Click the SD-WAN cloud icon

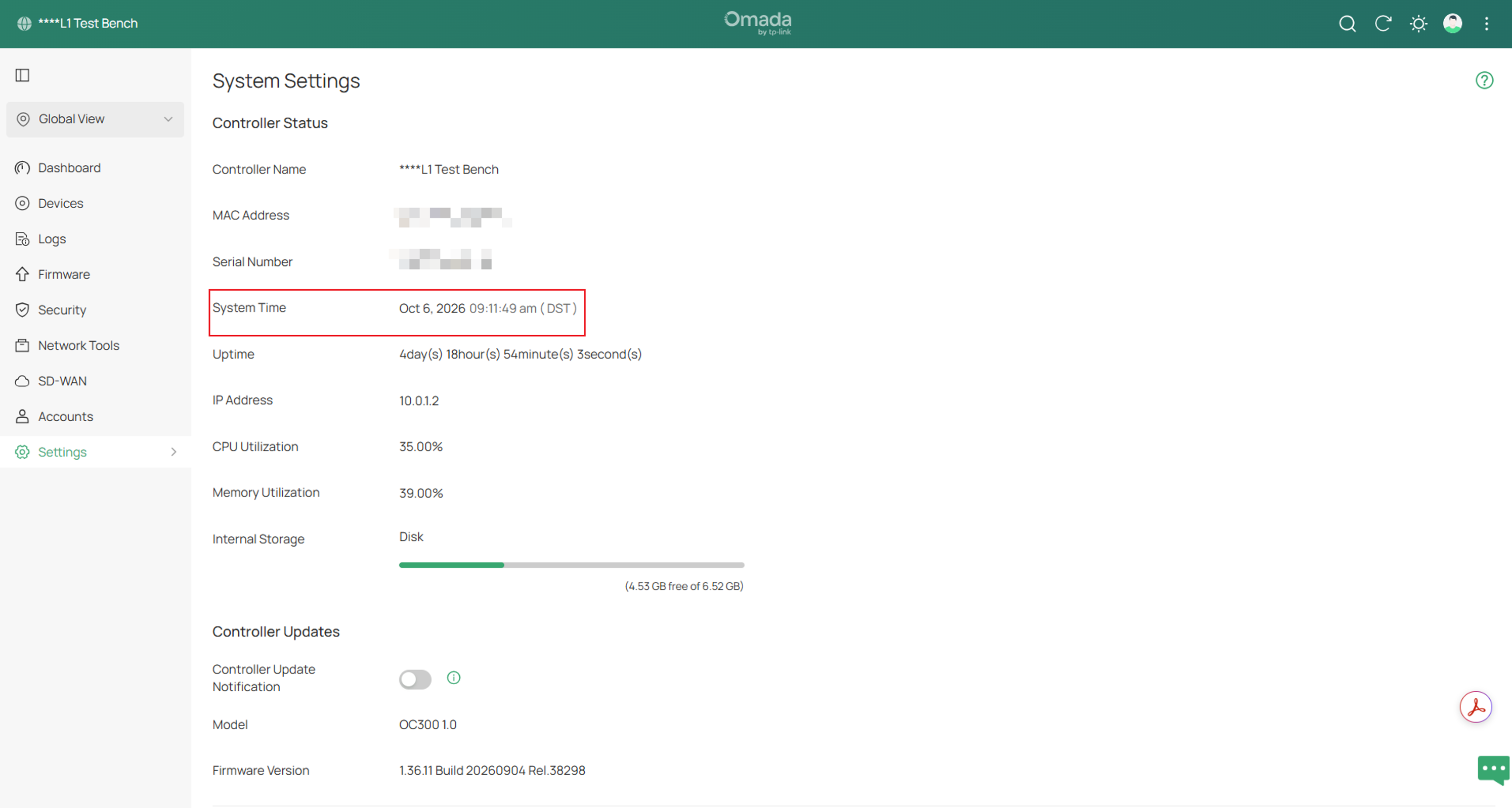(x=22, y=381)
